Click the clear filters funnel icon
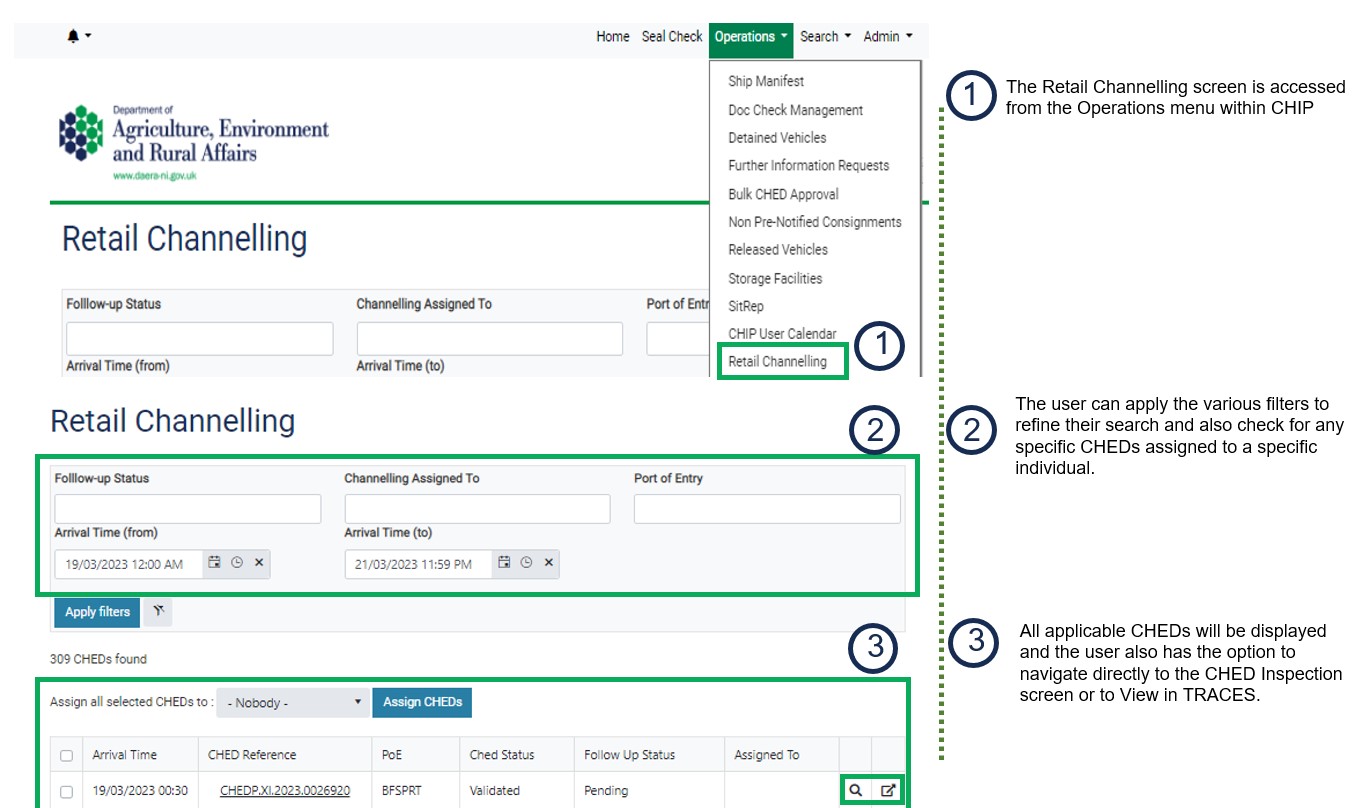This screenshot has height=808, width=1354. pos(158,612)
